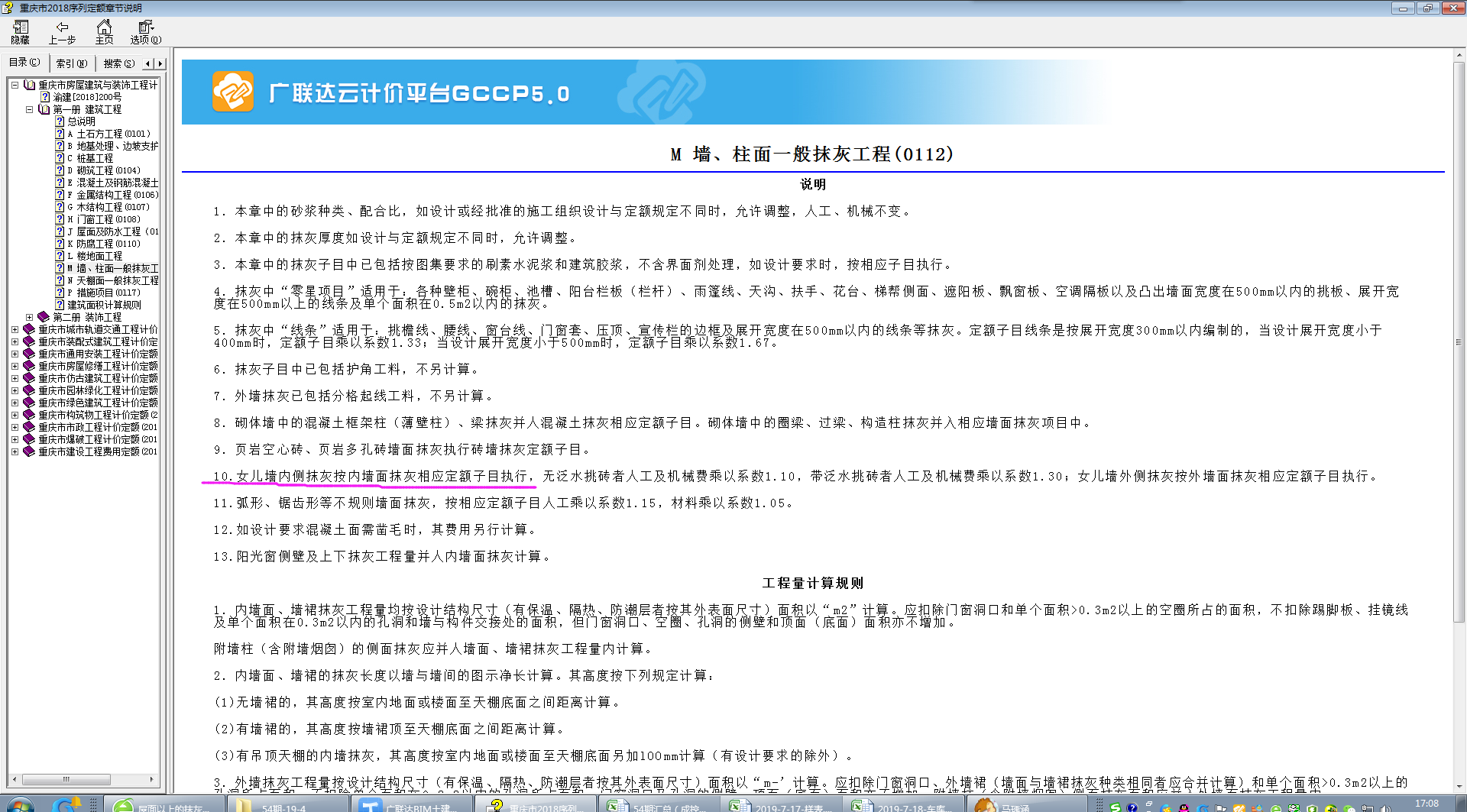Screen dimensions: 1467x812
Task: Expand 重庆市建设工程费用定额 node
Action: [15, 451]
